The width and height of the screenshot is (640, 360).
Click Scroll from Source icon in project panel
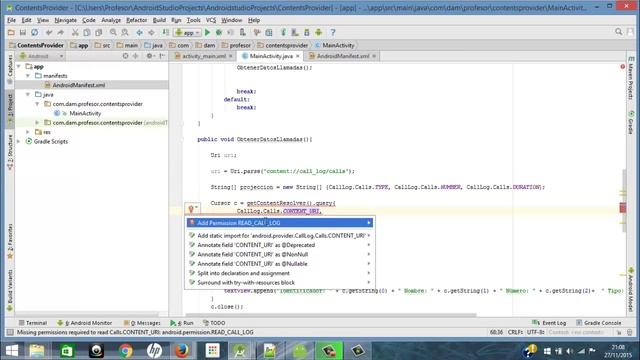(x=125, y=56)
